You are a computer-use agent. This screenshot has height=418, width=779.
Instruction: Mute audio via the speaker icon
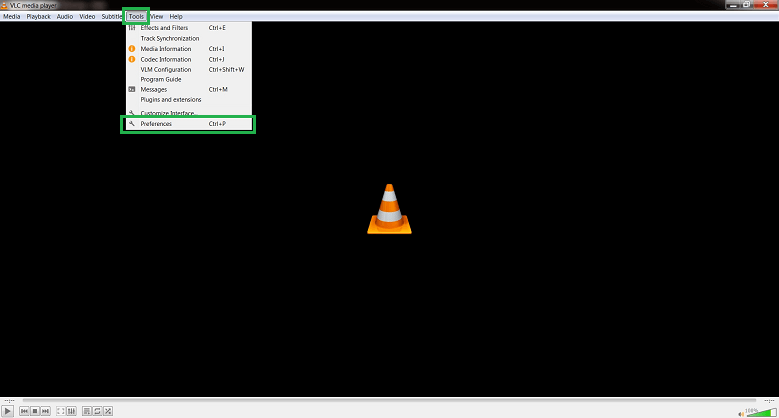click(x=741, y=414)
